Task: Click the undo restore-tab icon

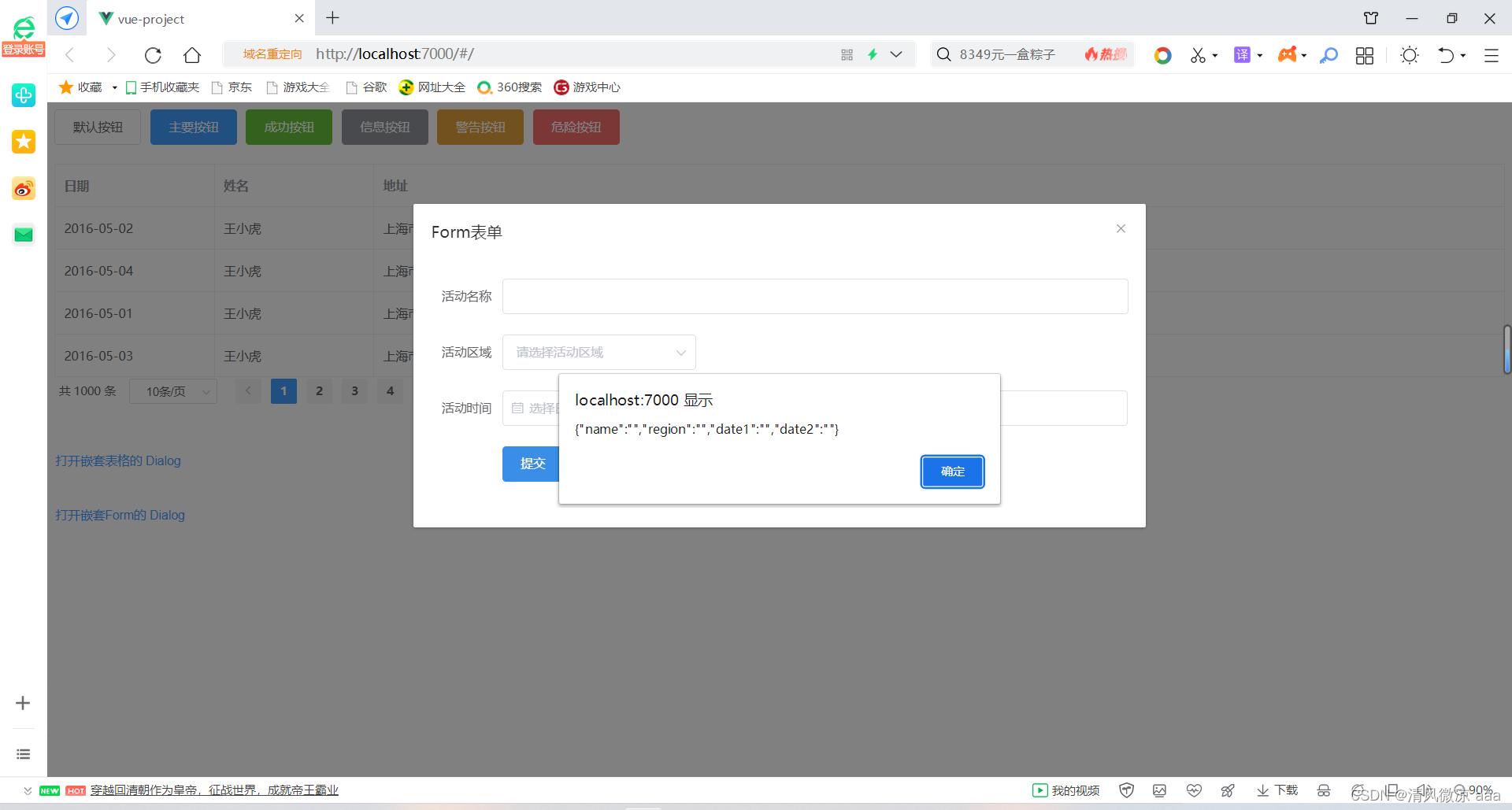Action: coord(1446,55)
